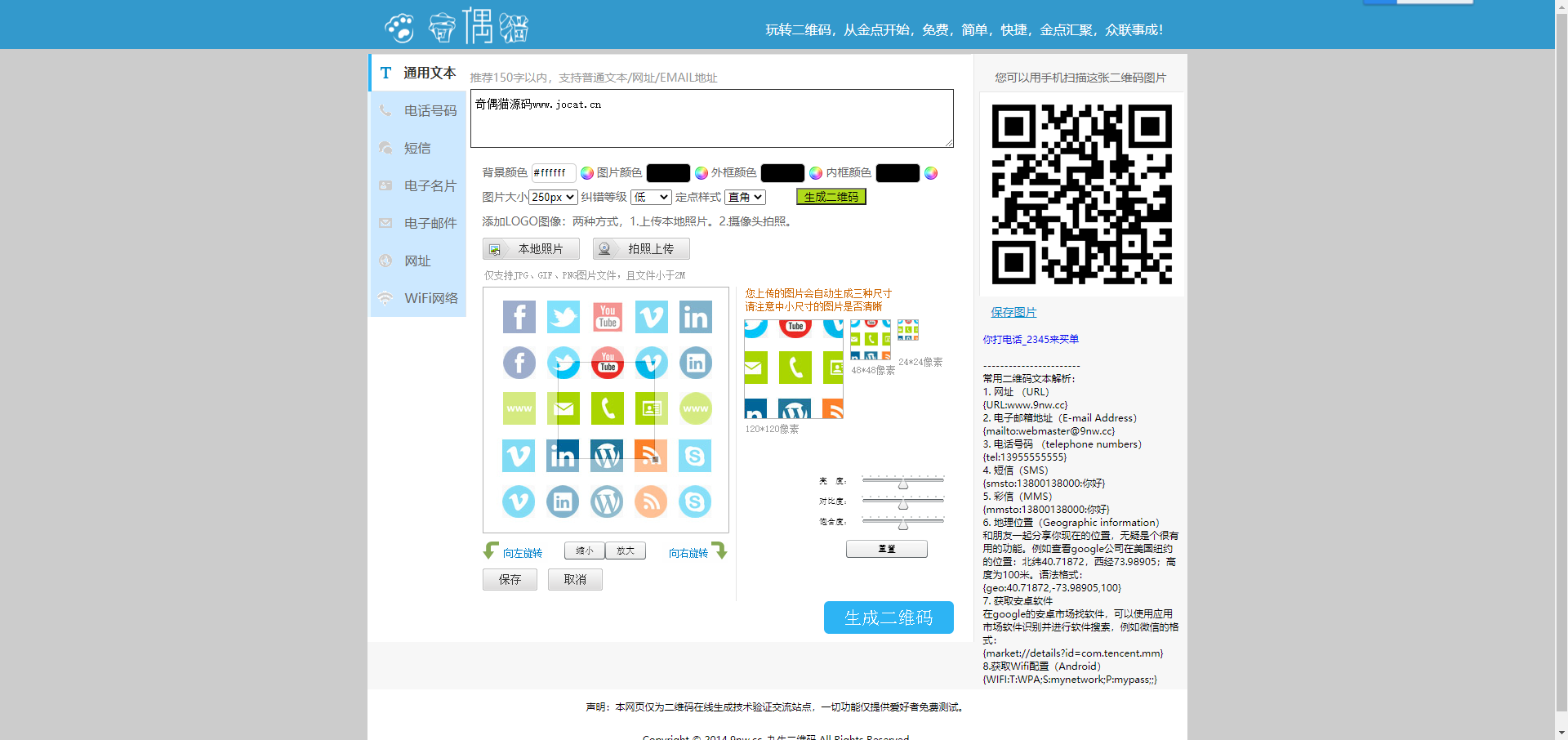Viewport: 1568px width, 740px height.
Task: Open the 你打电话_2345来买单 link
Action: coord(1031,339)
